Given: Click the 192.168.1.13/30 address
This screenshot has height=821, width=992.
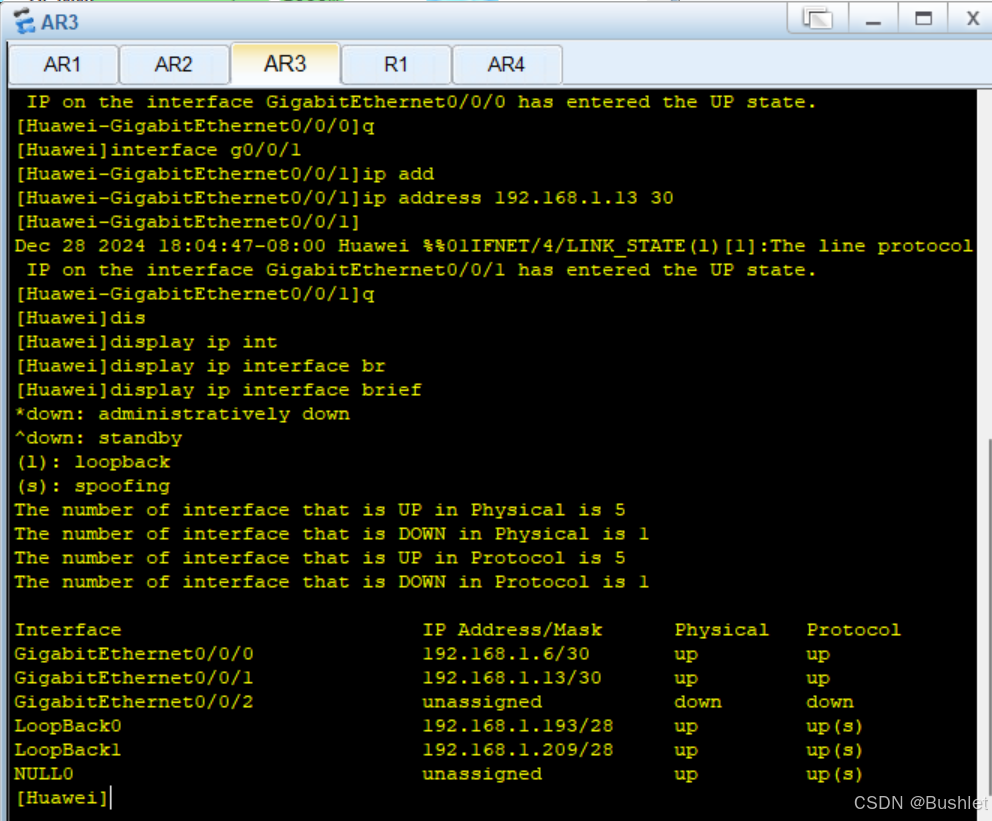Looking at the screenshot, I should tap(512, 677).
